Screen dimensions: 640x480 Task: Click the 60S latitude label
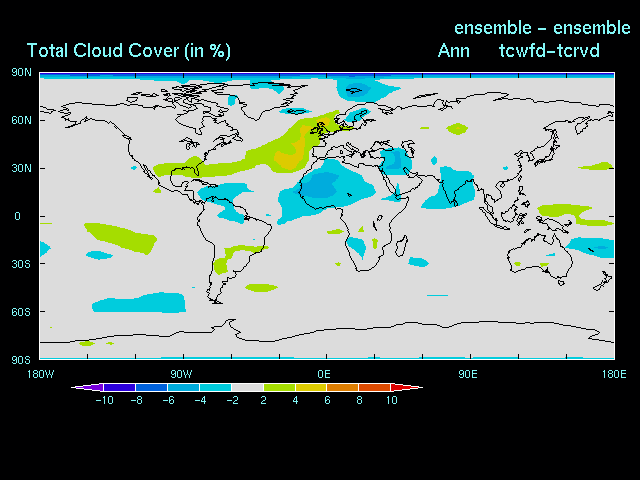coord(21,312)
